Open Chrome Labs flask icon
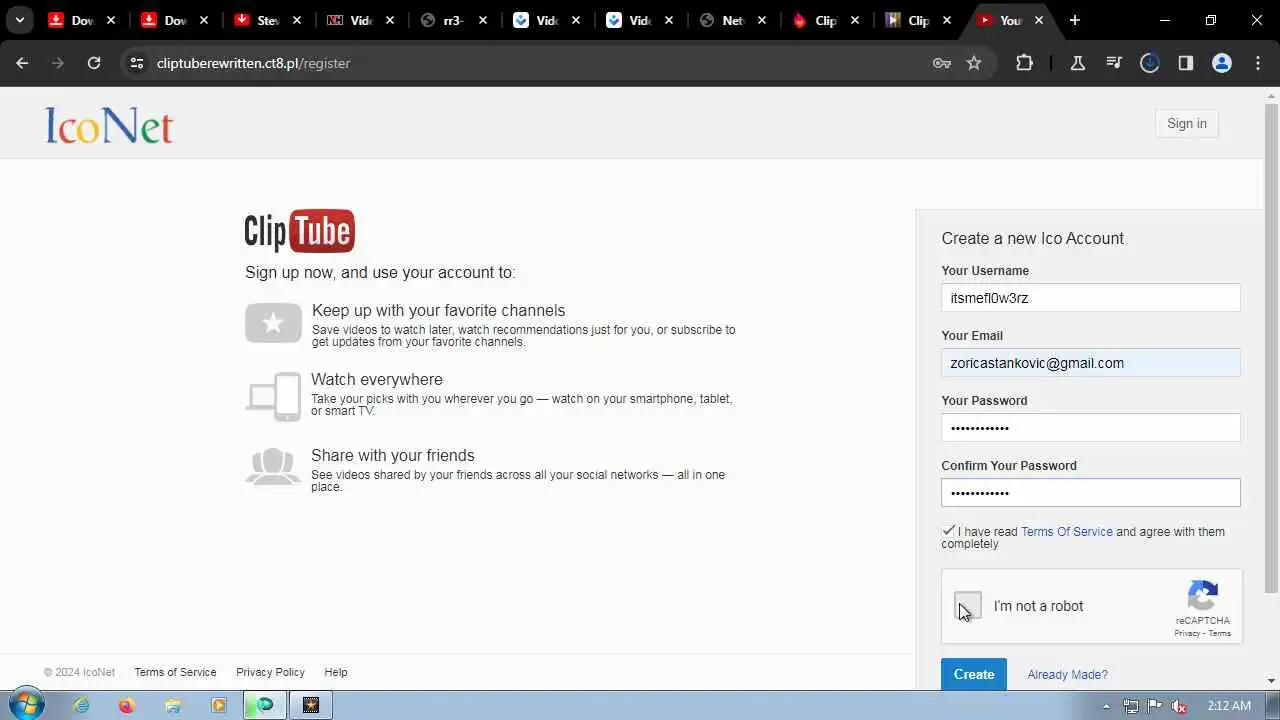The image size is (1280, 720). click(1078, 63)
